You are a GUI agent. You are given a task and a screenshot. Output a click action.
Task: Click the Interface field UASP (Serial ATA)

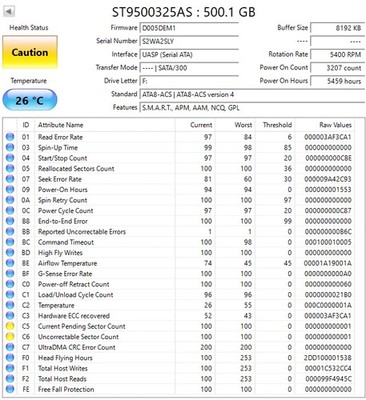click(189, 55)
